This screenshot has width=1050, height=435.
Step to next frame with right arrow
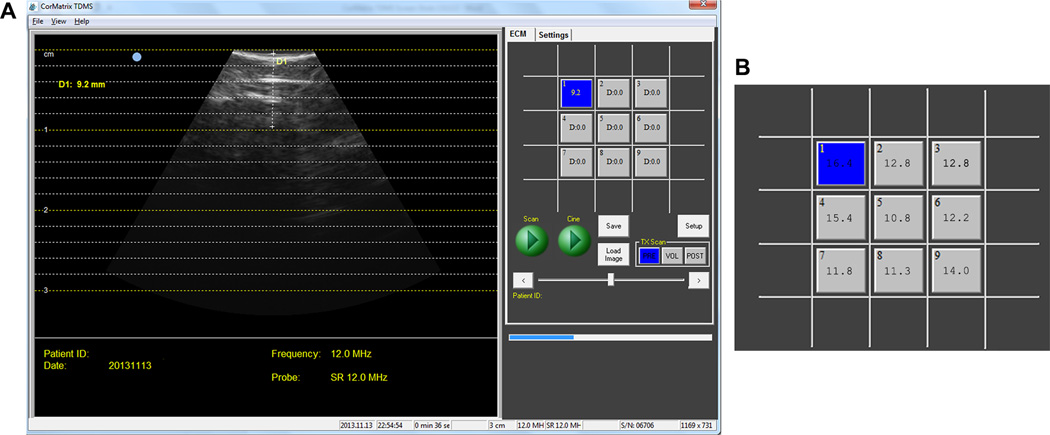point(700,280)
